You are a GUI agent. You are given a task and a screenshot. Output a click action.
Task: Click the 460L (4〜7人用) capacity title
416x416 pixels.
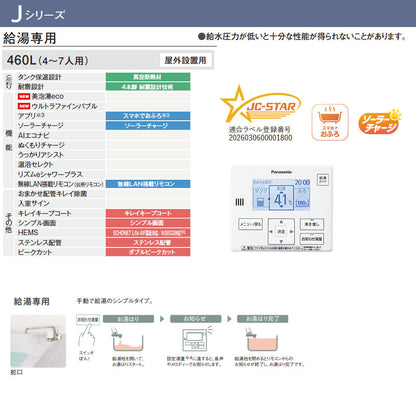point(47,60)
